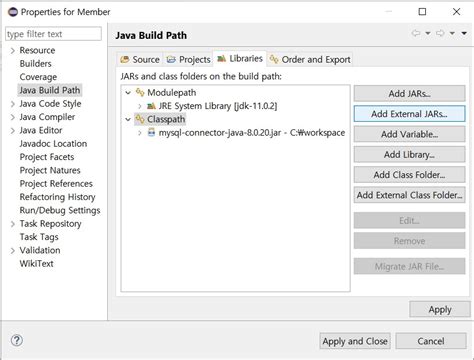This screenshot has height=360, width=474.
Task: Click the Modulepath node icon
Action: [x=140, y=92]
